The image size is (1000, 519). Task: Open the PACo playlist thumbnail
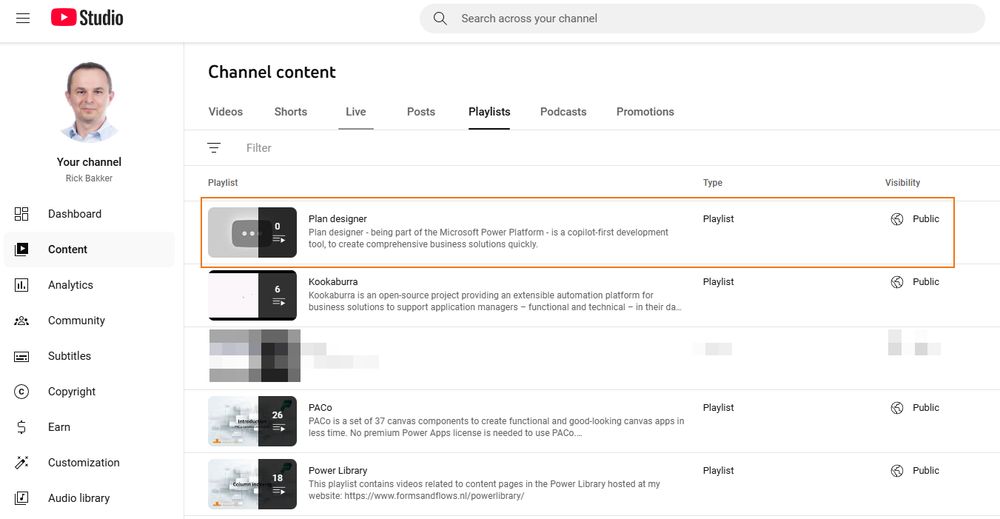[x=253, y=421]
